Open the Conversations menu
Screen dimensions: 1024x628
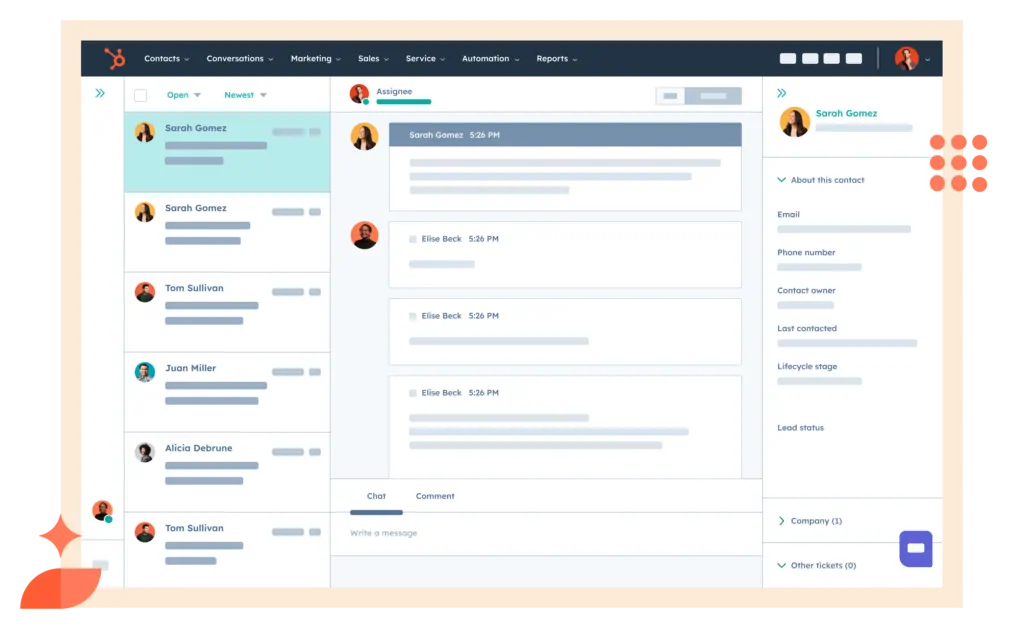point(240,59)
